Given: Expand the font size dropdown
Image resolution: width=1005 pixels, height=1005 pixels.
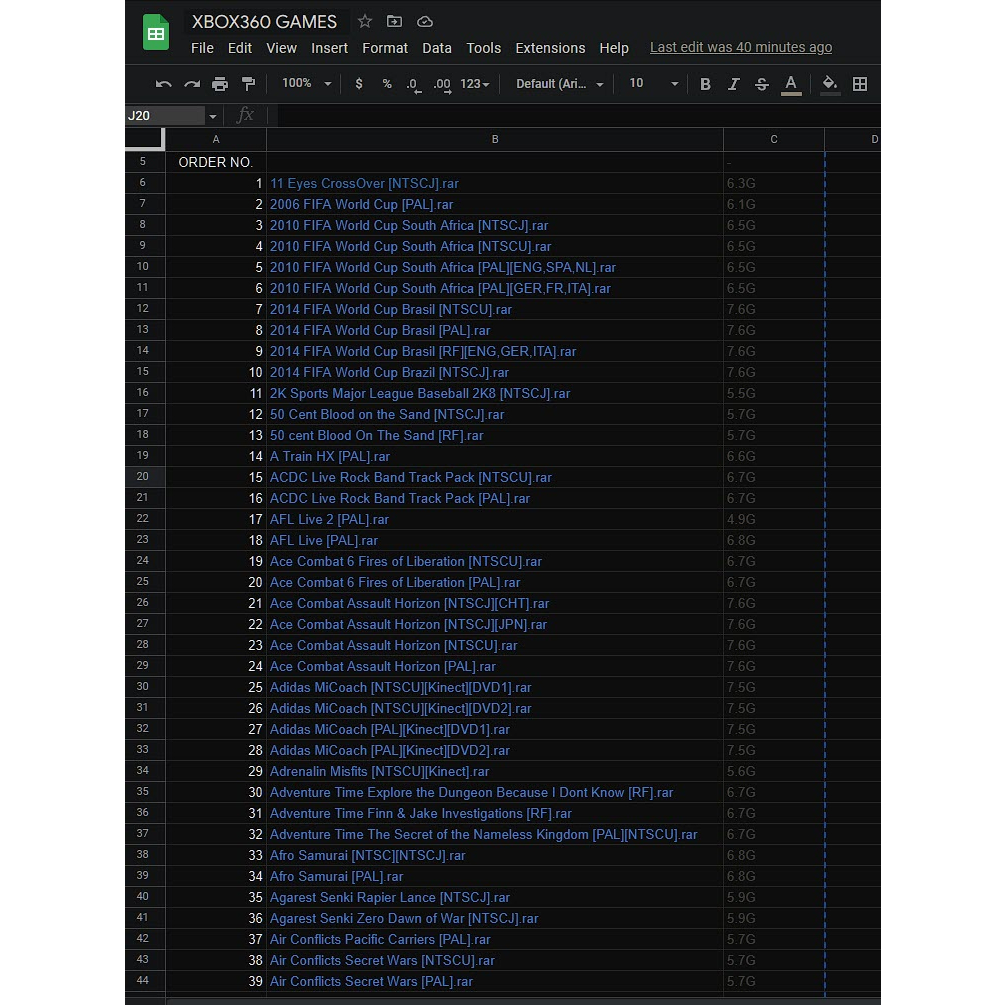Looking at the screenshot, I should point(674,84).
